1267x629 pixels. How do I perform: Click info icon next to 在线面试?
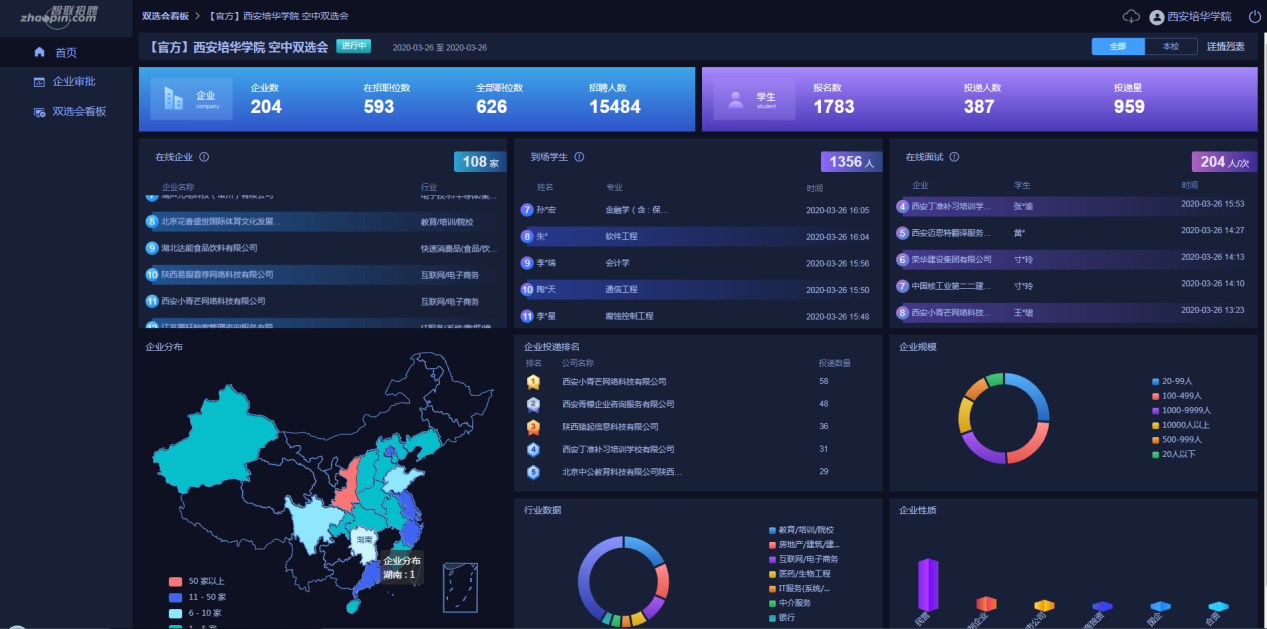[954, 157]
